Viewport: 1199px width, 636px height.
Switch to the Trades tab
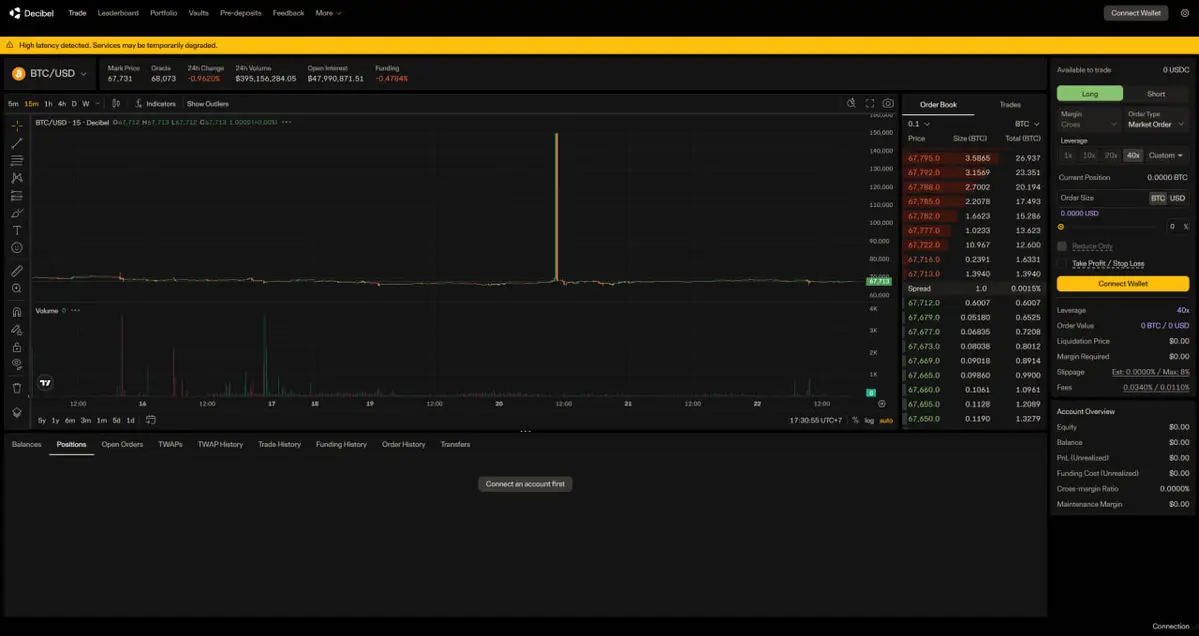pos(1010,104)
